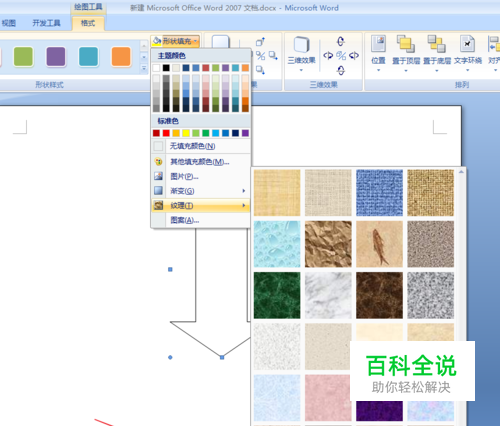
Task: Pick the standard dark red swatch
Action: 156,133
